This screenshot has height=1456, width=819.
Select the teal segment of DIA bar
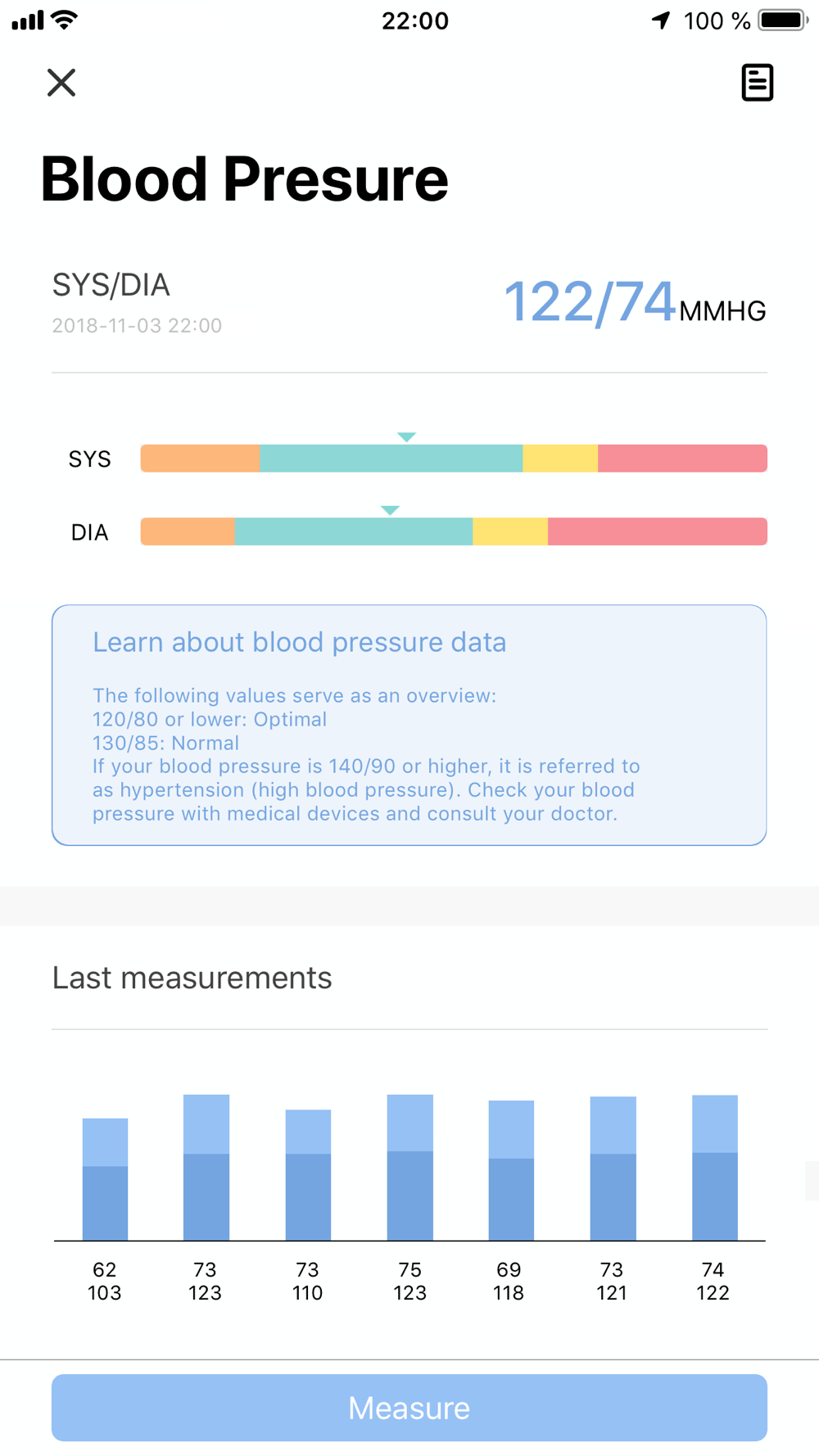pyautogui.click(x=354, y=531)
